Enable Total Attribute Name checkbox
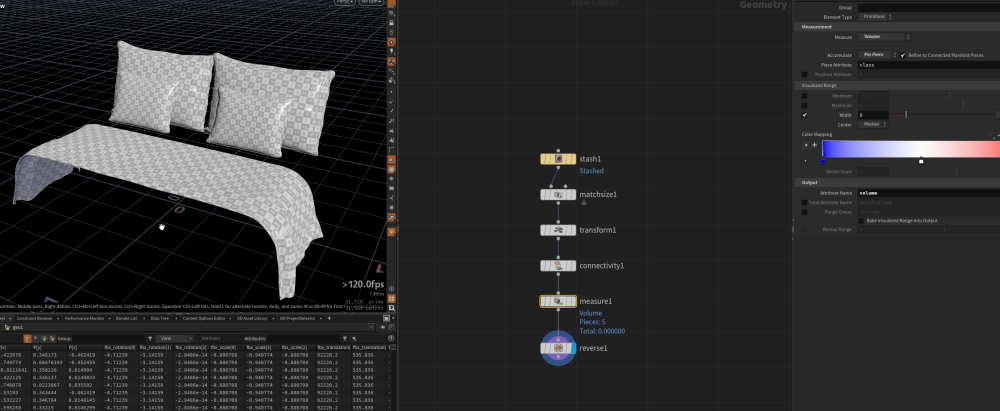This screenshot has height=411, width=1000. point(805,202)
